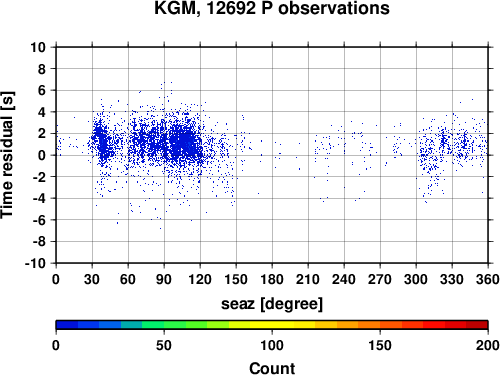Click the plot title KGM P observations
The width and height of the screenshot is (500, 375).
[272, 8]
